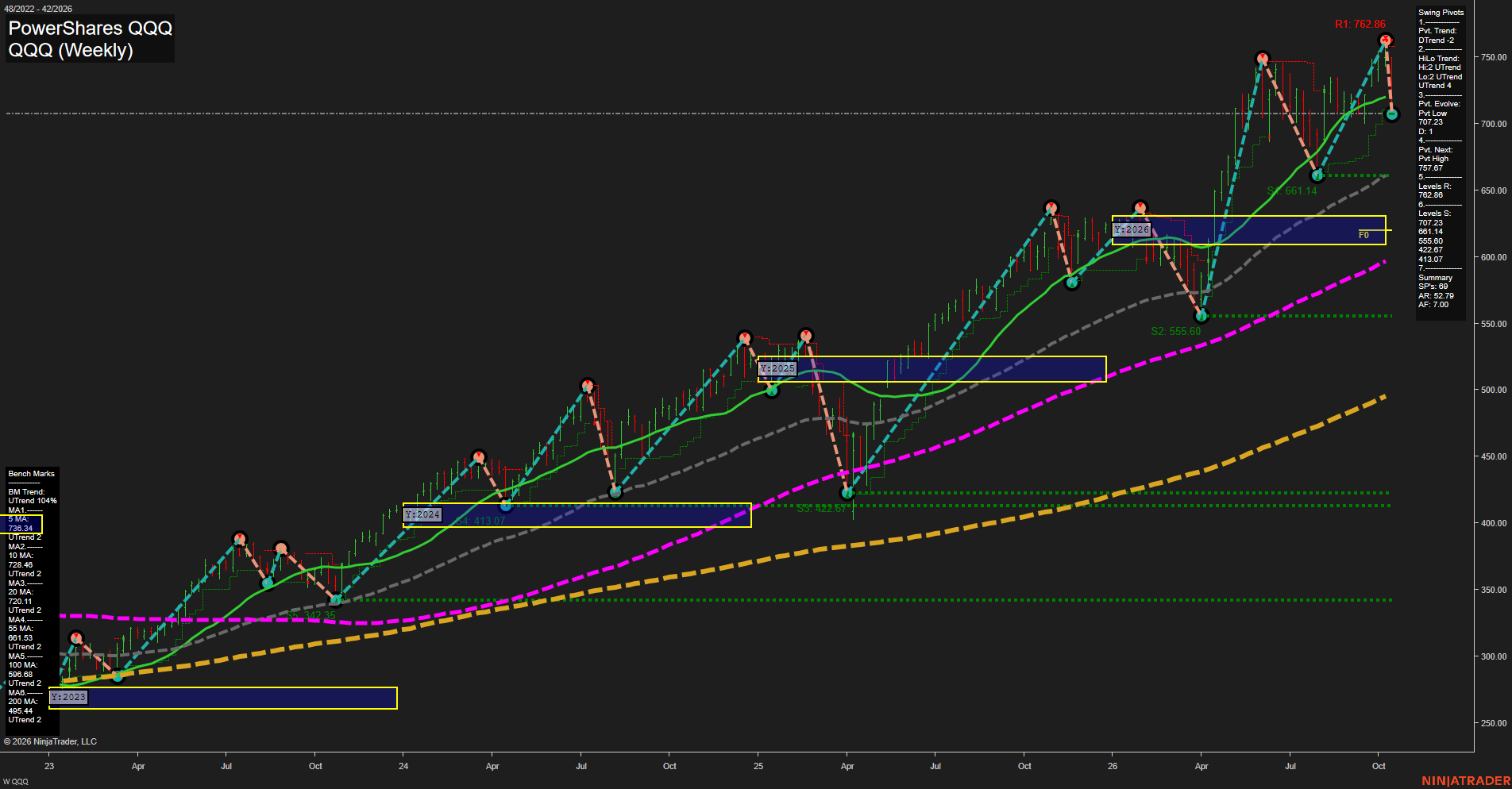1512x789 pixels.
Task: Click the 23 year label on time axis
Action: pyautogui.click(x=49, y=766)
